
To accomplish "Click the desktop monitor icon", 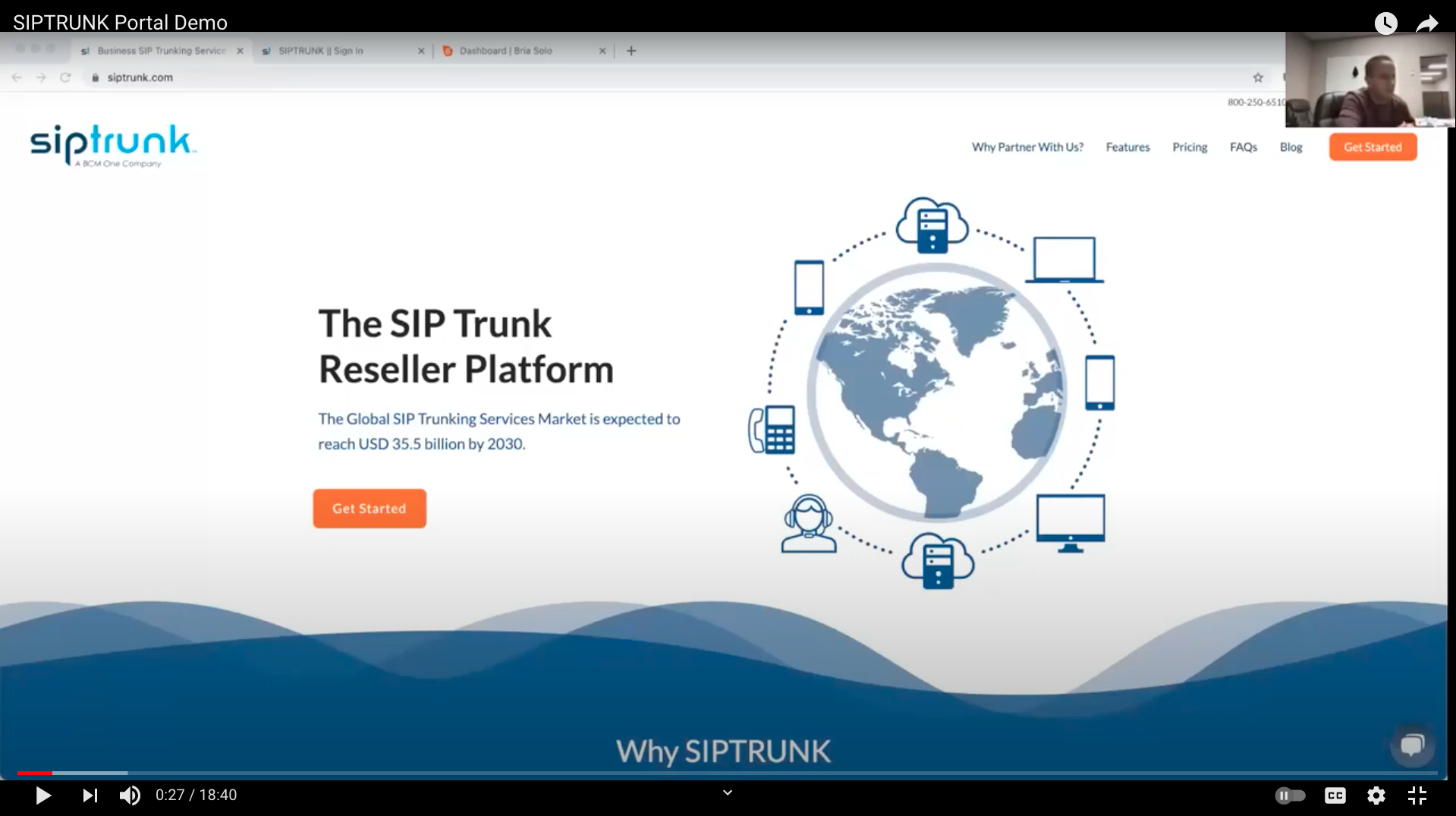I will pos(1071,523).
